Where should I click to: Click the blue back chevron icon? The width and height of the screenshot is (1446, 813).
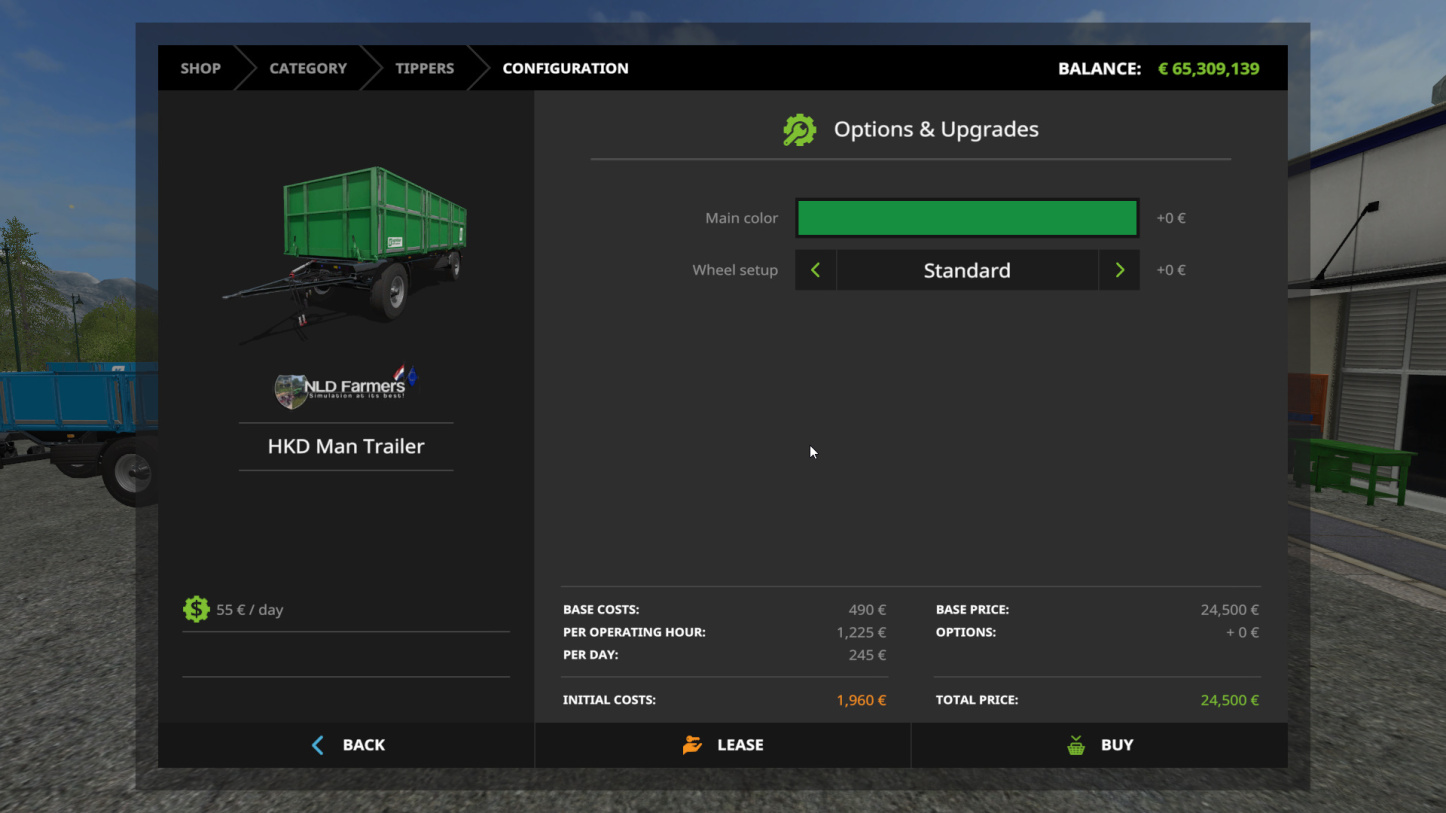(x=318, y=745)
